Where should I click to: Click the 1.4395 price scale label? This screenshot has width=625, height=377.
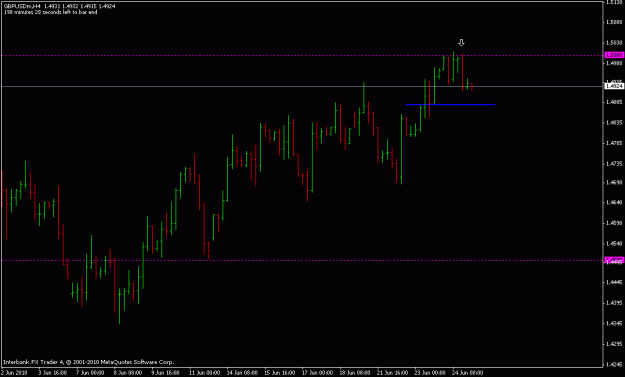(614, 303)
